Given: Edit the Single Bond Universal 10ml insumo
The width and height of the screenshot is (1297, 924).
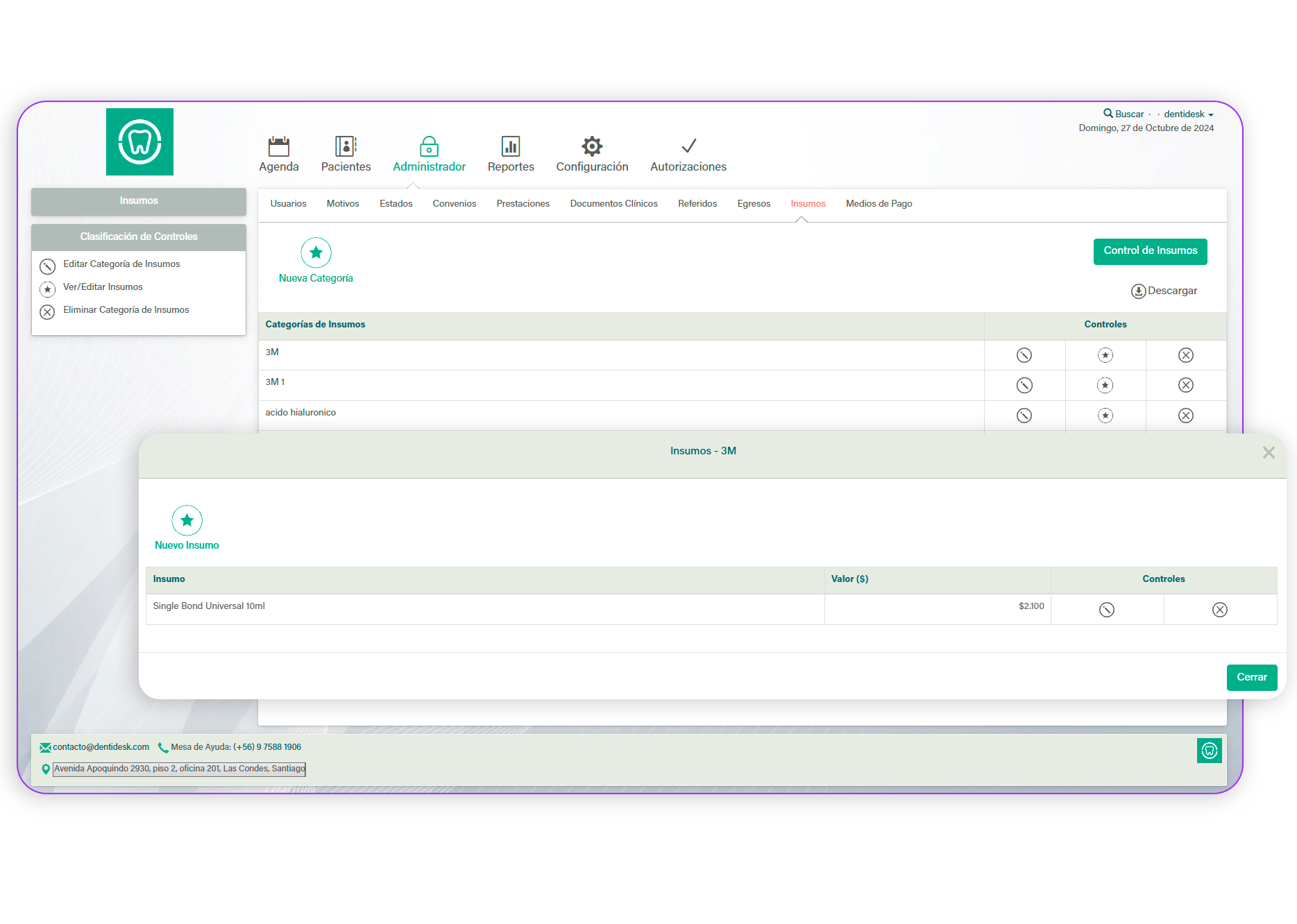Looking at the screenshot, I should point(1106,610).
